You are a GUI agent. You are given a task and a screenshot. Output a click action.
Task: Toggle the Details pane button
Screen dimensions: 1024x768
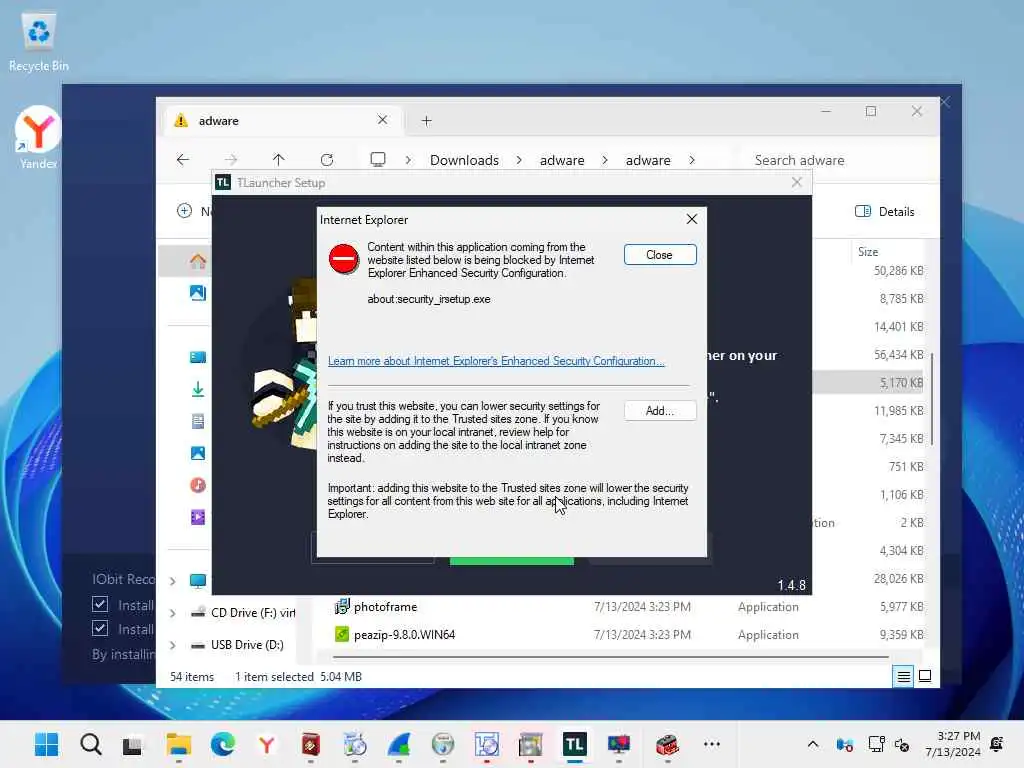(x=884, y=212)
